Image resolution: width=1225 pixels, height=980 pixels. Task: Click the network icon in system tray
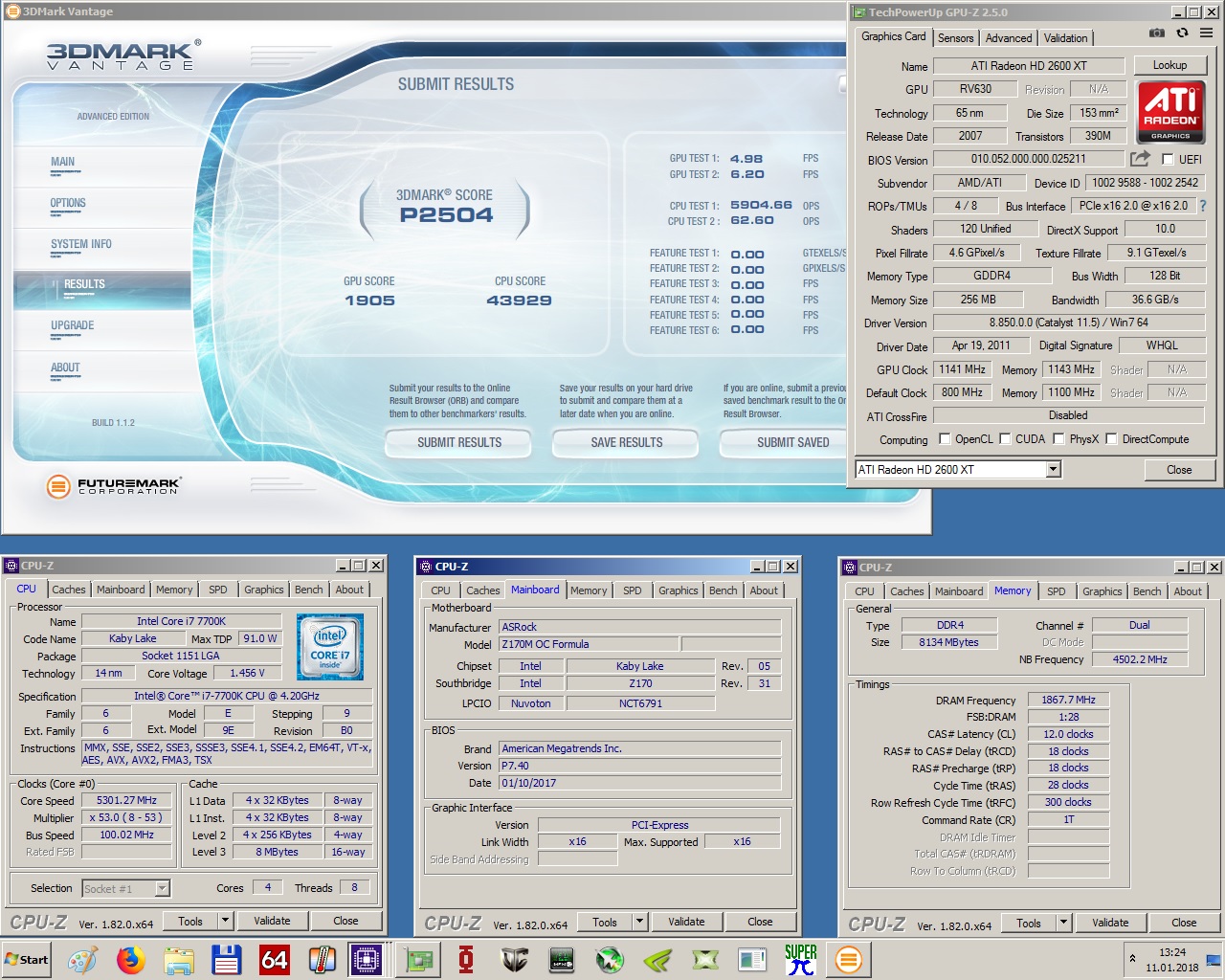pos(1214,960)
